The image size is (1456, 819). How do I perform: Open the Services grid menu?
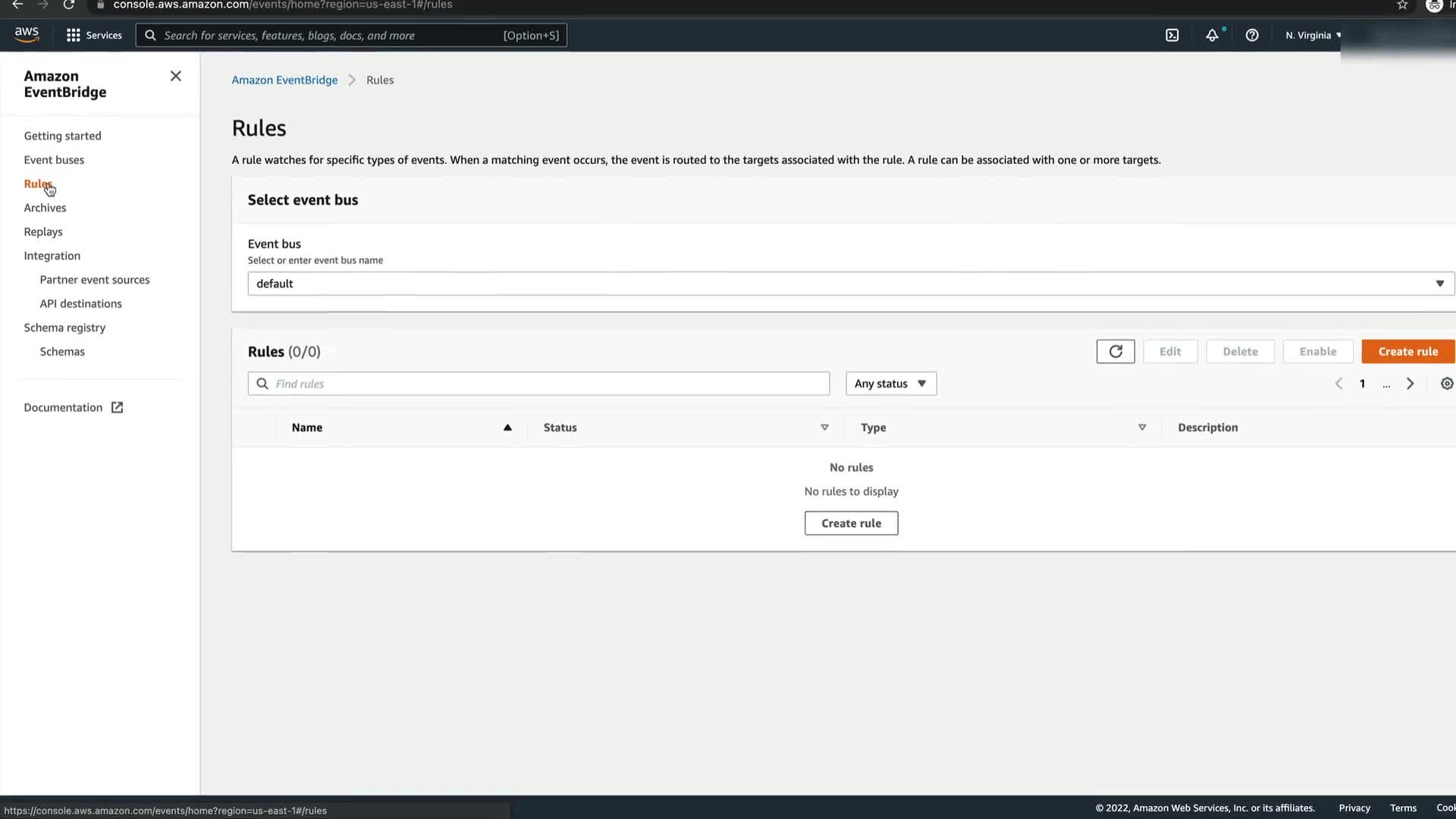pos(93,35)
